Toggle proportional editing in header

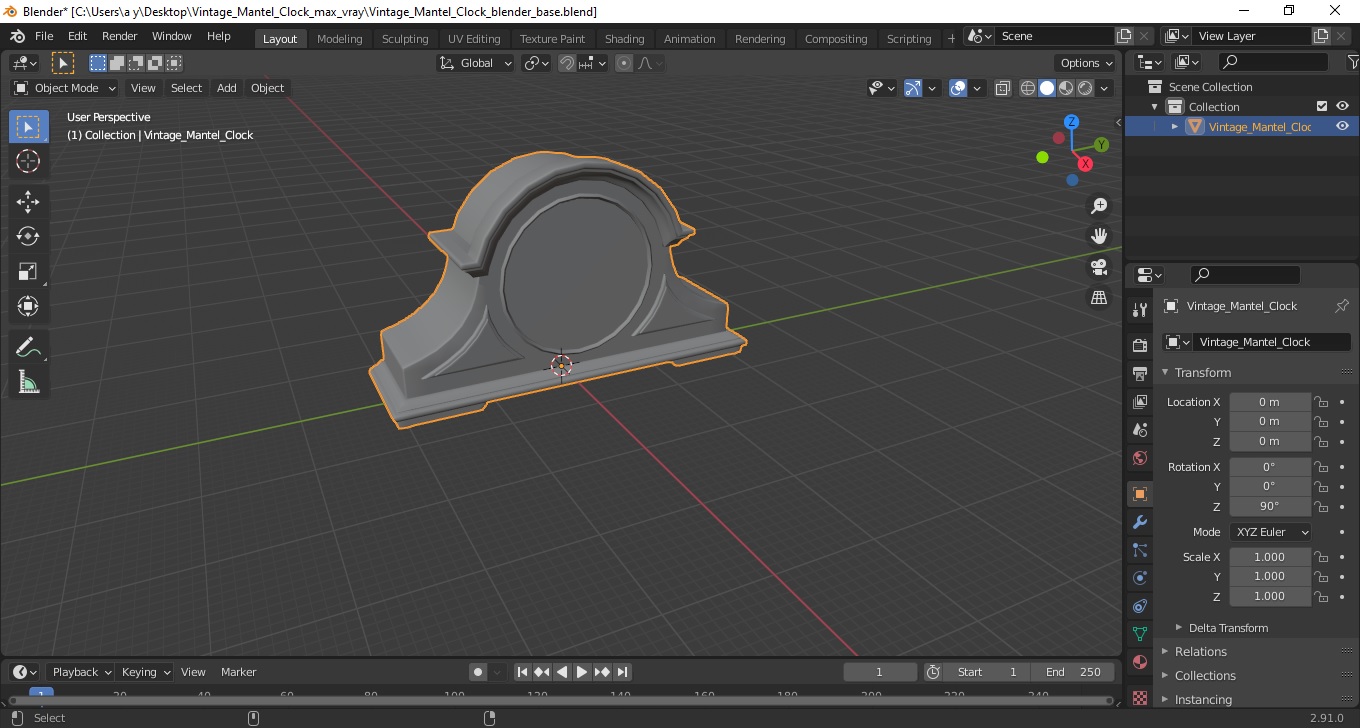624,63
